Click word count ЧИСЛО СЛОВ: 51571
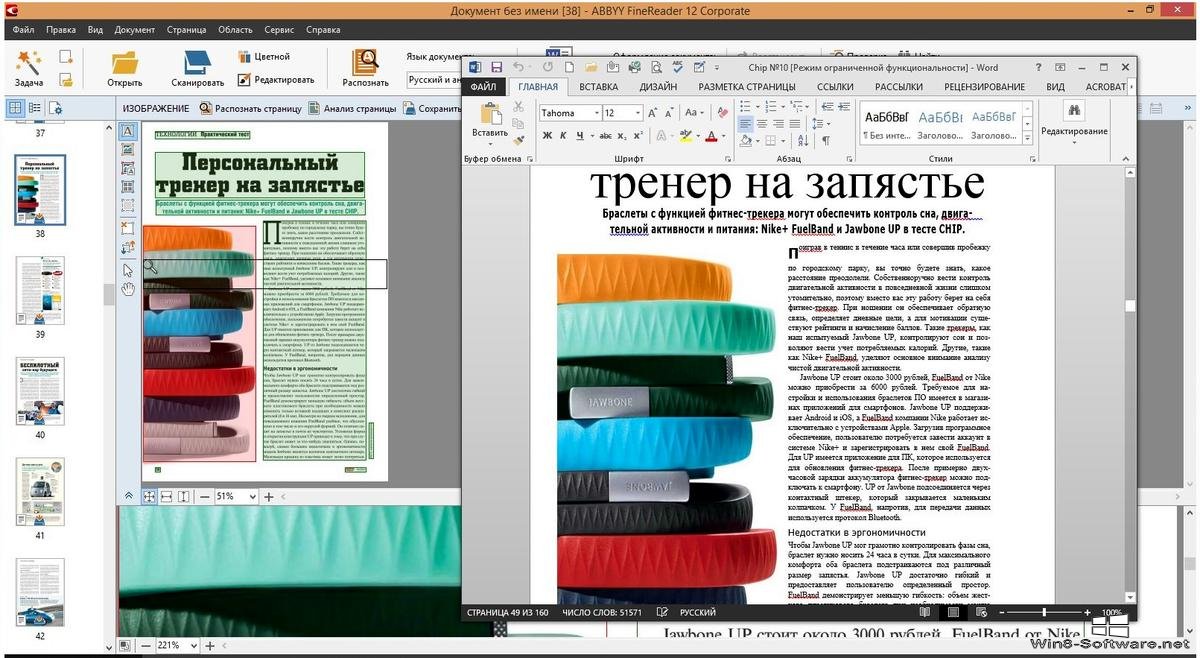The image size is (1200, 658). click(x=602, y=612)
